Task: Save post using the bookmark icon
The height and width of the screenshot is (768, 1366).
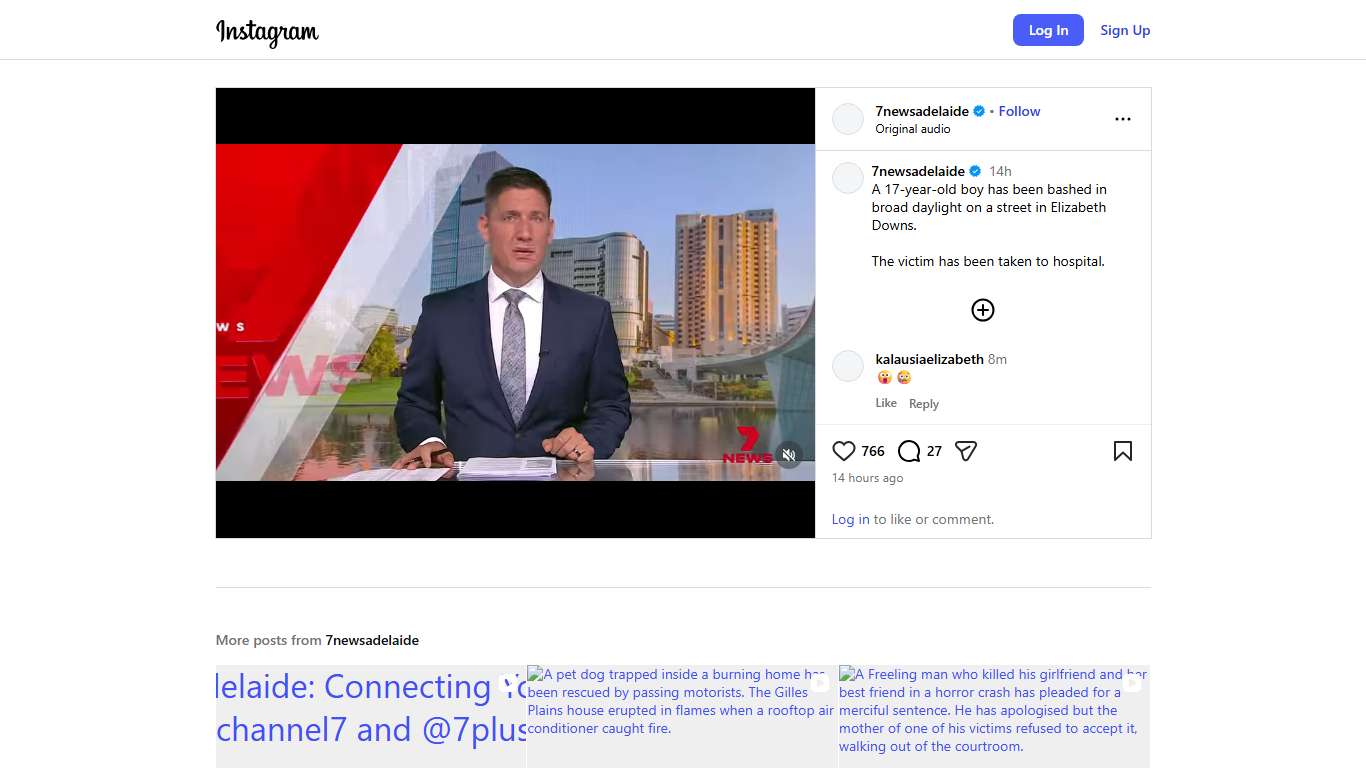Action: pos(1122,451)
